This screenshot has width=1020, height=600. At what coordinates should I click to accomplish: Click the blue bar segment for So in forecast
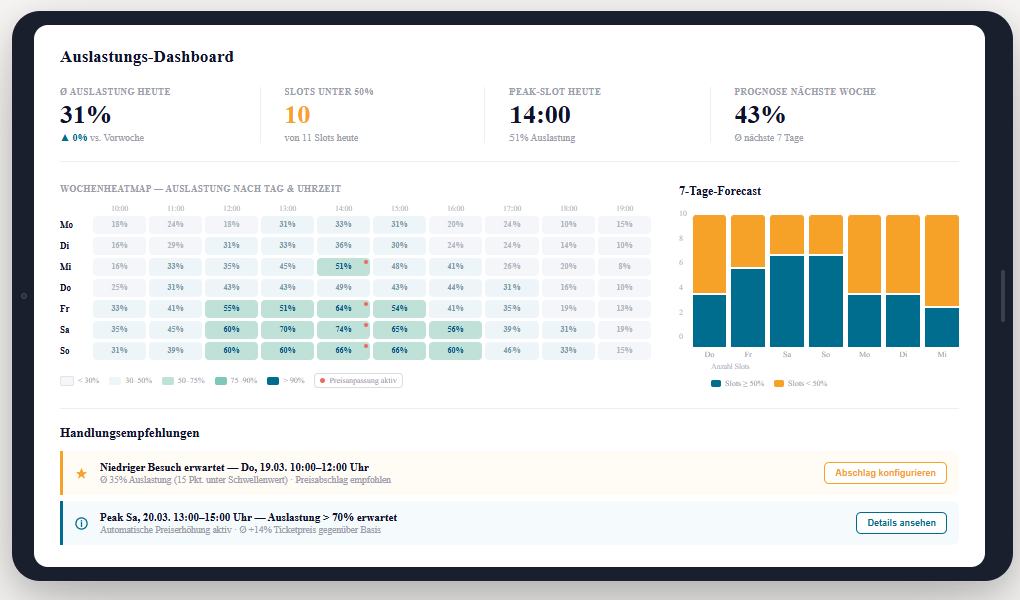(825, 301)
